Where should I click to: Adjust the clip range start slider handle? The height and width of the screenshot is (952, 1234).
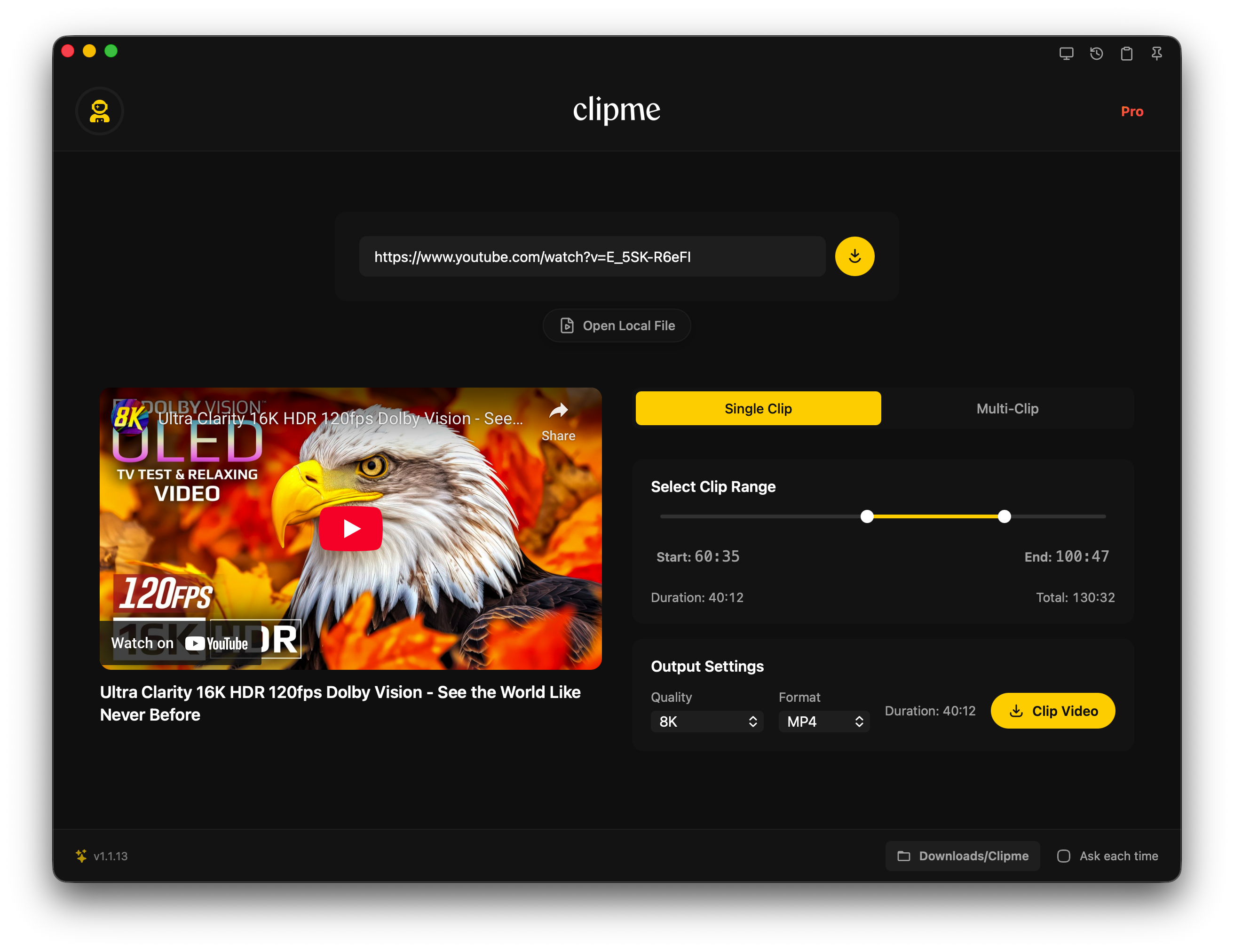pyautogui.click(x=867, y=516)
